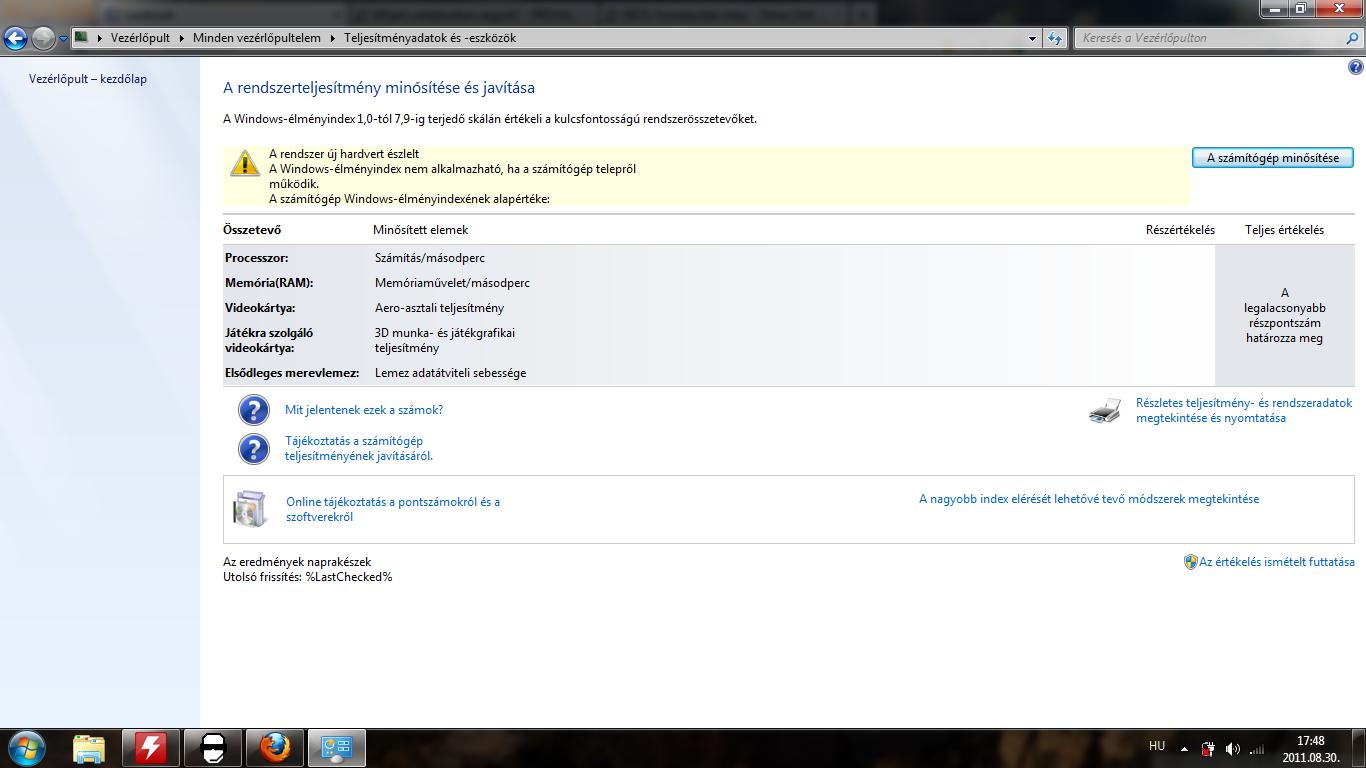Open Részletes teljesítmény- és rendszeradatok megtekintése link

[1244, 411]
